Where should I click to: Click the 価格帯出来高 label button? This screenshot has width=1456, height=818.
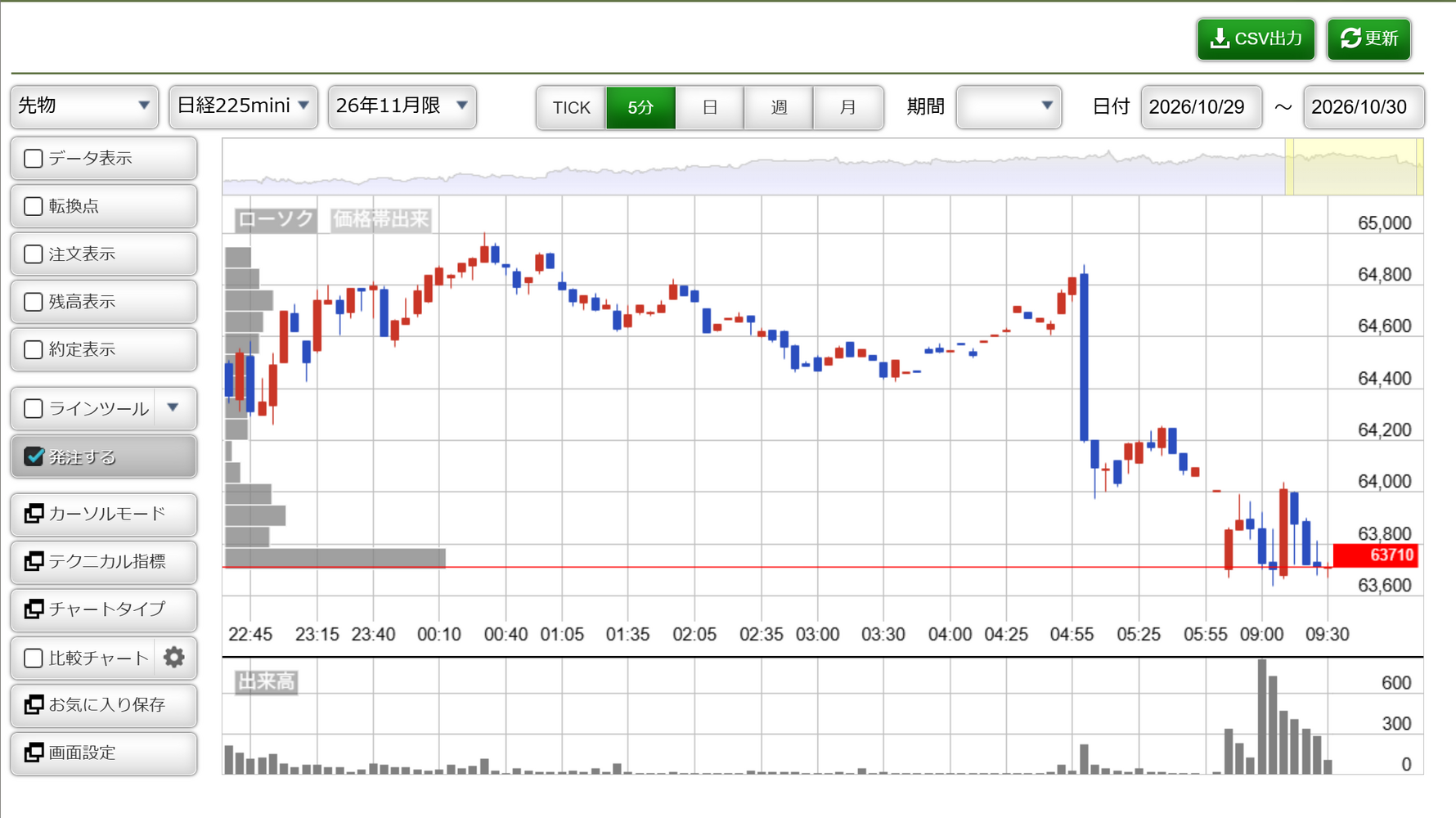tap(380, 219)
